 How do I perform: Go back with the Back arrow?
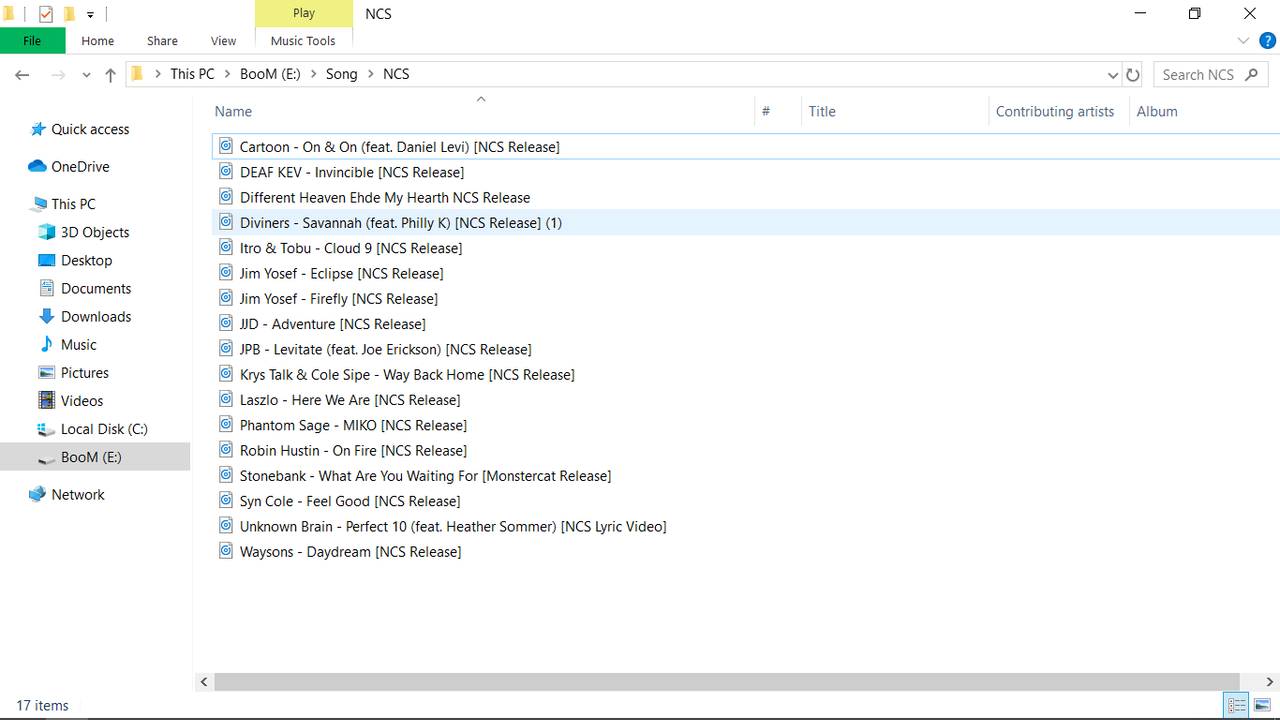click(22, 75)
